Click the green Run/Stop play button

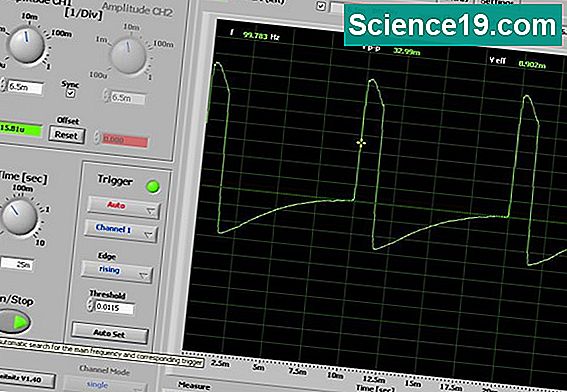[x=14, y=322]
